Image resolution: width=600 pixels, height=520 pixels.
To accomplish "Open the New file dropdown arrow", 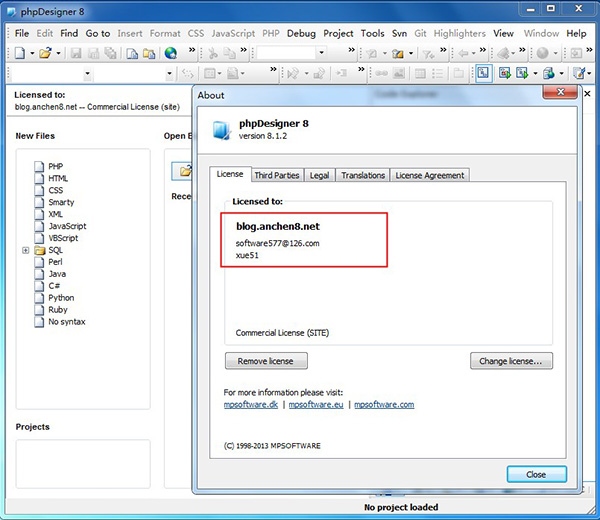I will [x=32, y=53].
